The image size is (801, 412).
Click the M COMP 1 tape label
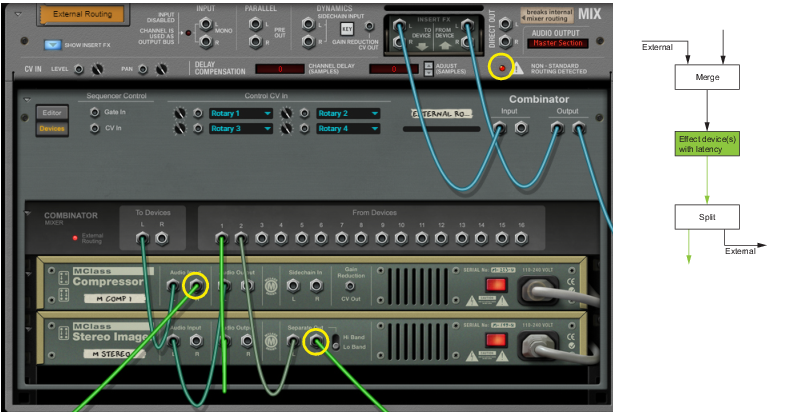pos(114,299)
